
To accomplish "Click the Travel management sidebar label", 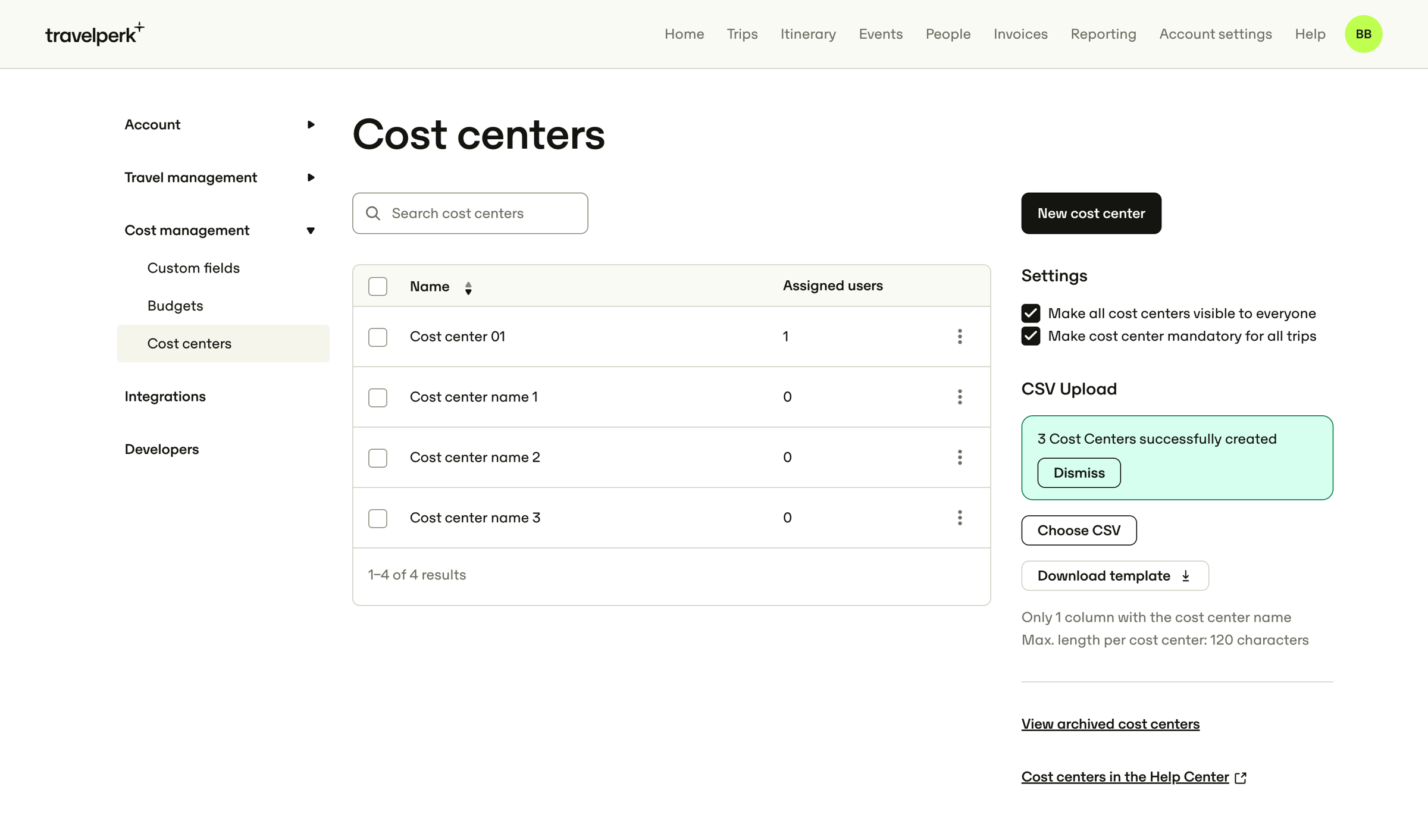I will pos(190,177).
